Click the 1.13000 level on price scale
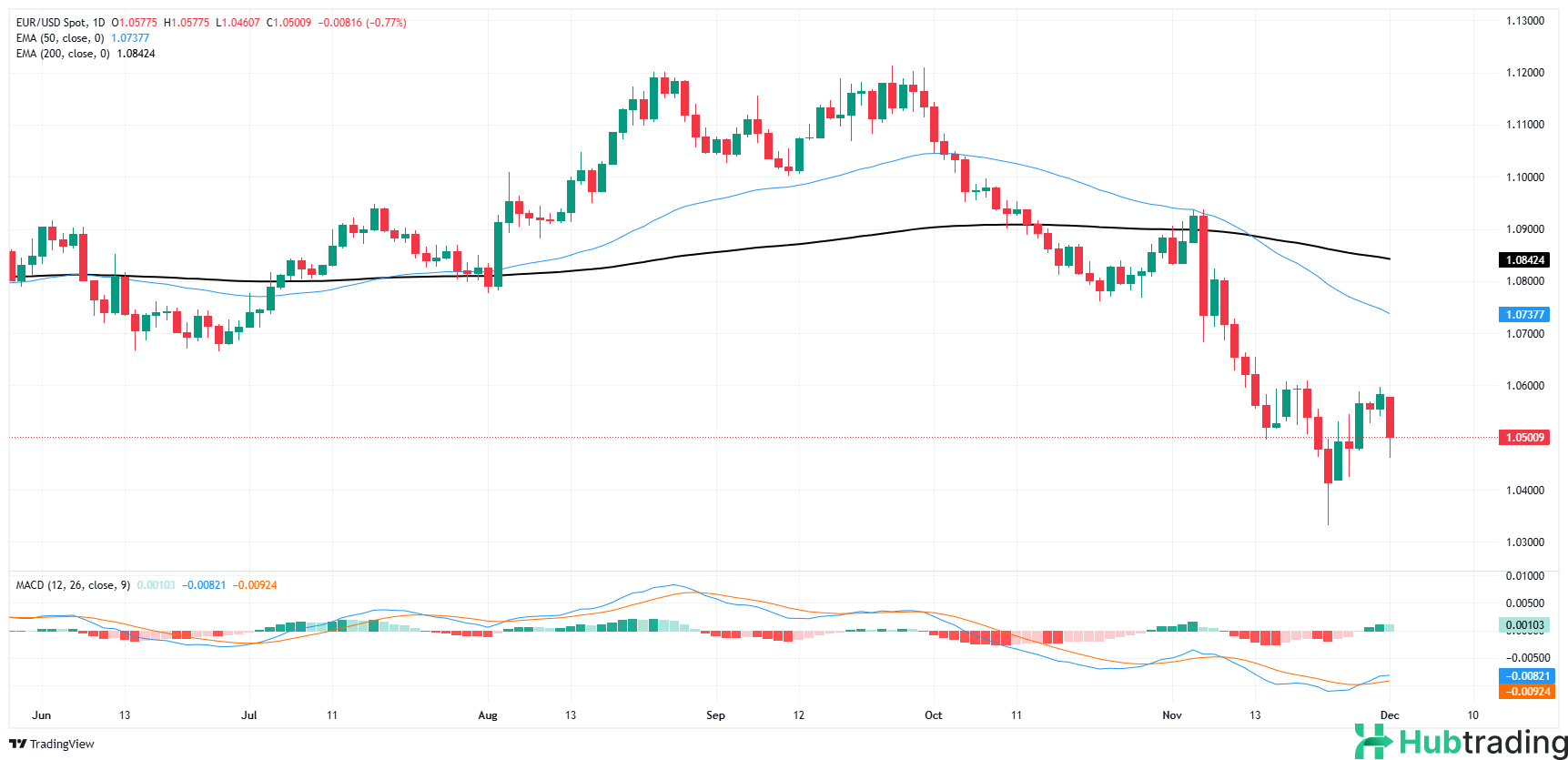This screenshot has height=760, width=1568. click(x=1524, y=21)
